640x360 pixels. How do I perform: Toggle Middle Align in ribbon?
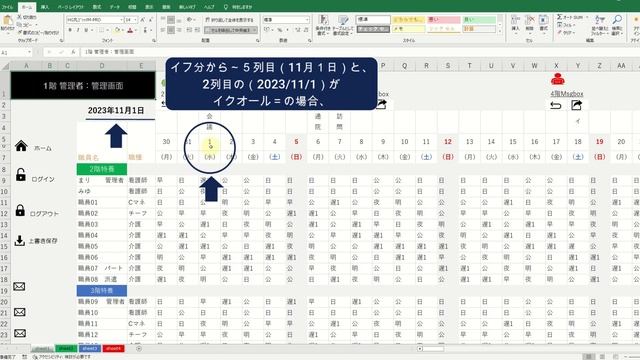point(171,20)
